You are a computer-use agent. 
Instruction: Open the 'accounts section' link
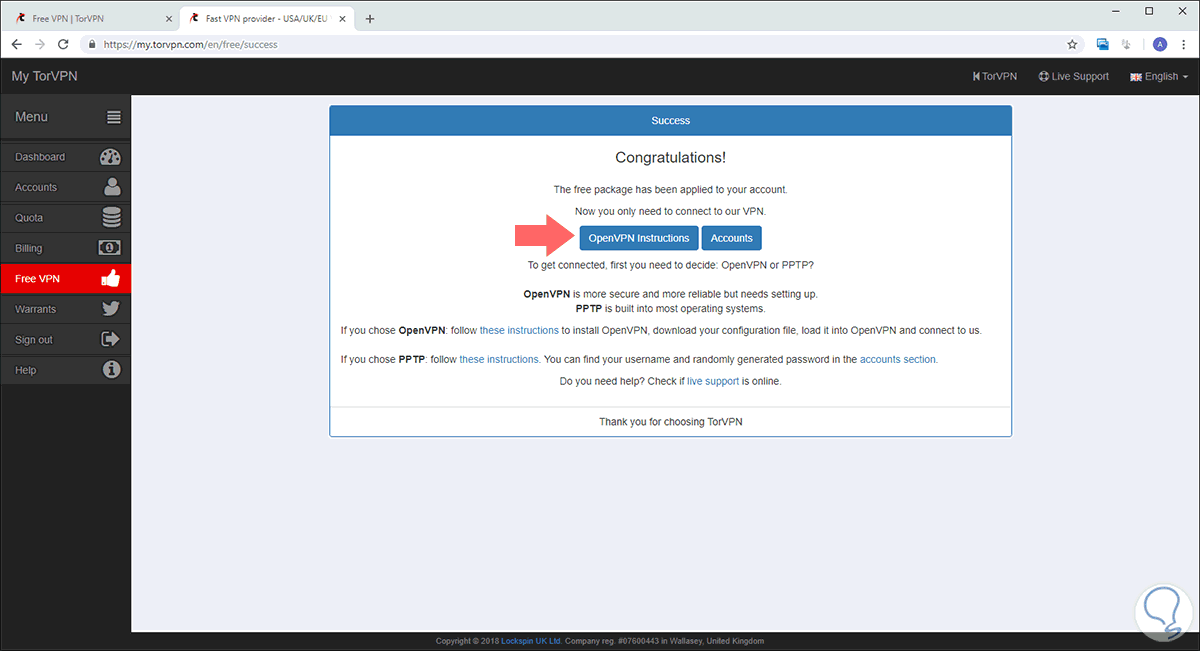coord(898,359)
